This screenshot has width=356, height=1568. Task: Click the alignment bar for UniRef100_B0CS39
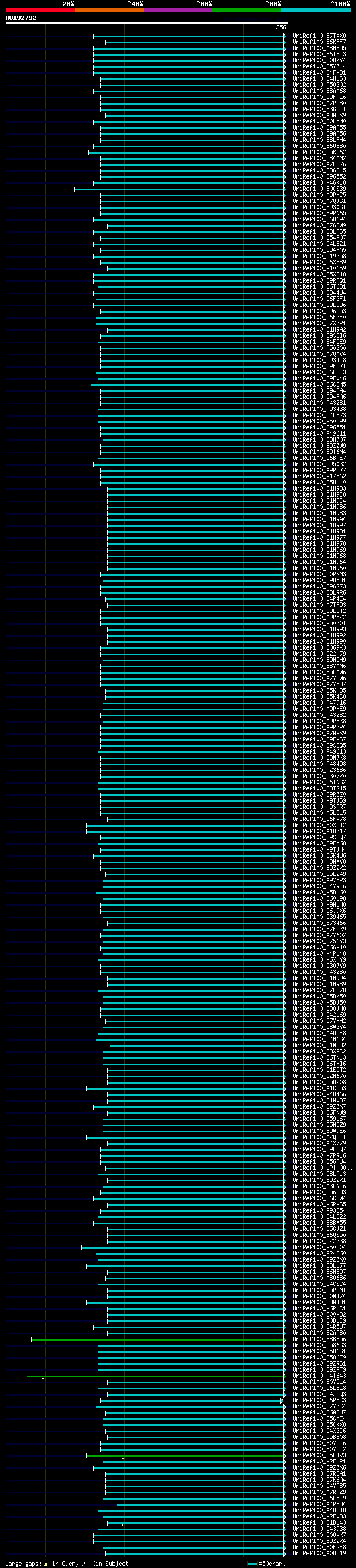(180, 189)
